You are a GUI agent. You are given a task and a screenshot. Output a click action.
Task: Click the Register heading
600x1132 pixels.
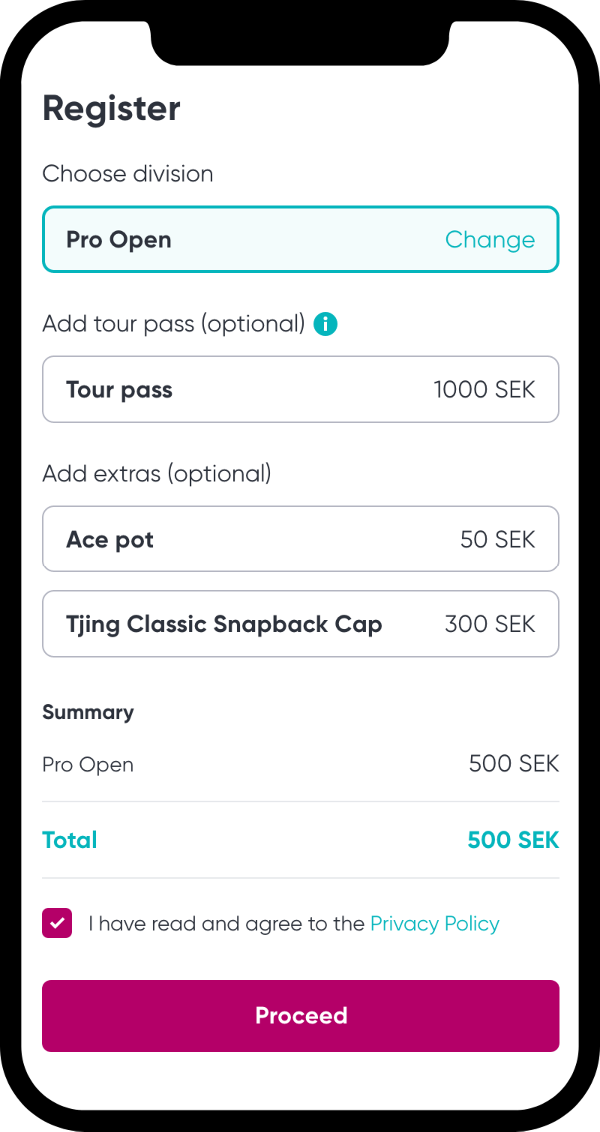[x=111, y=108]
